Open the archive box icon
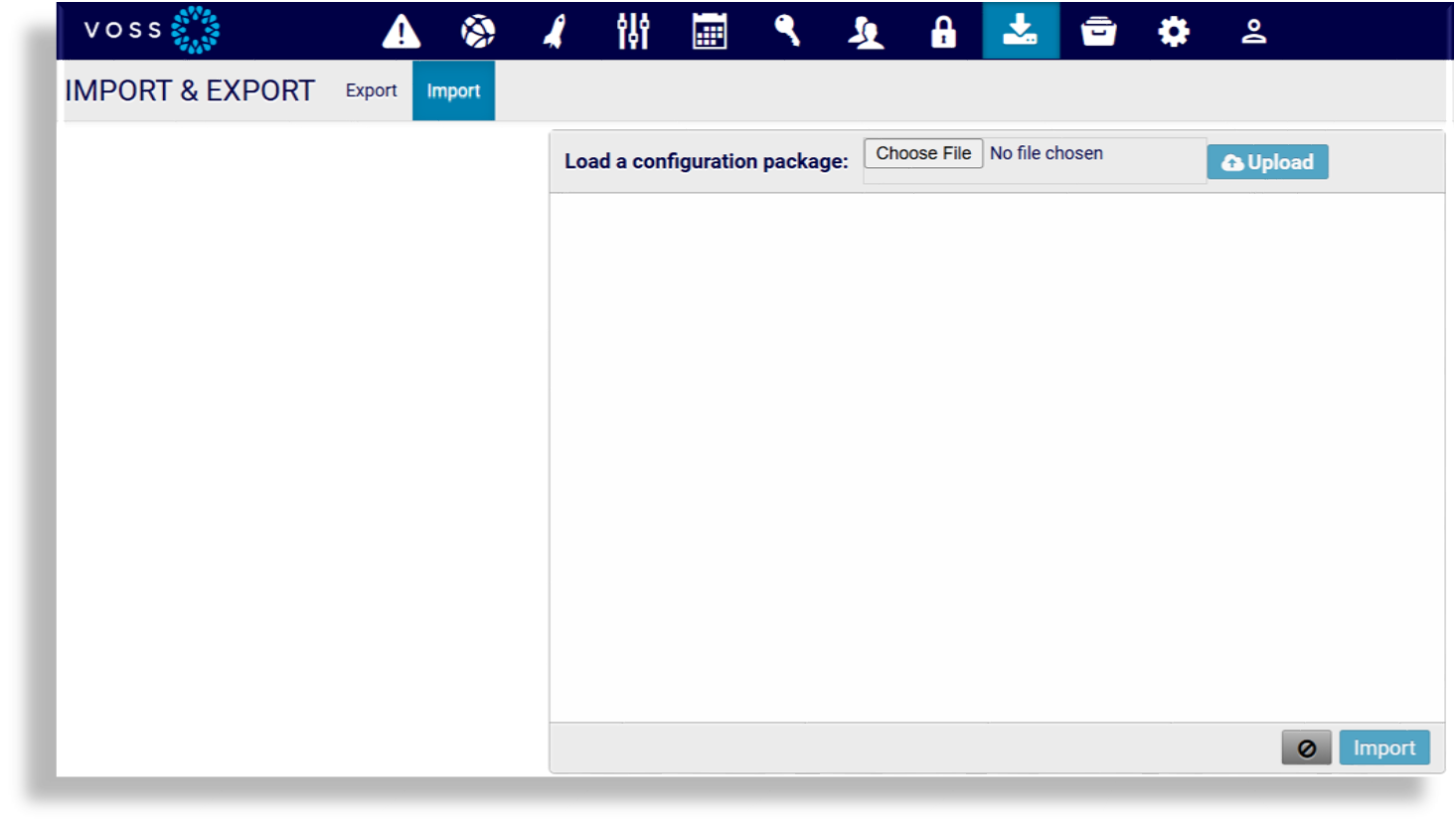Viewport: 1456px width, 827px height. click(1098, 32)
